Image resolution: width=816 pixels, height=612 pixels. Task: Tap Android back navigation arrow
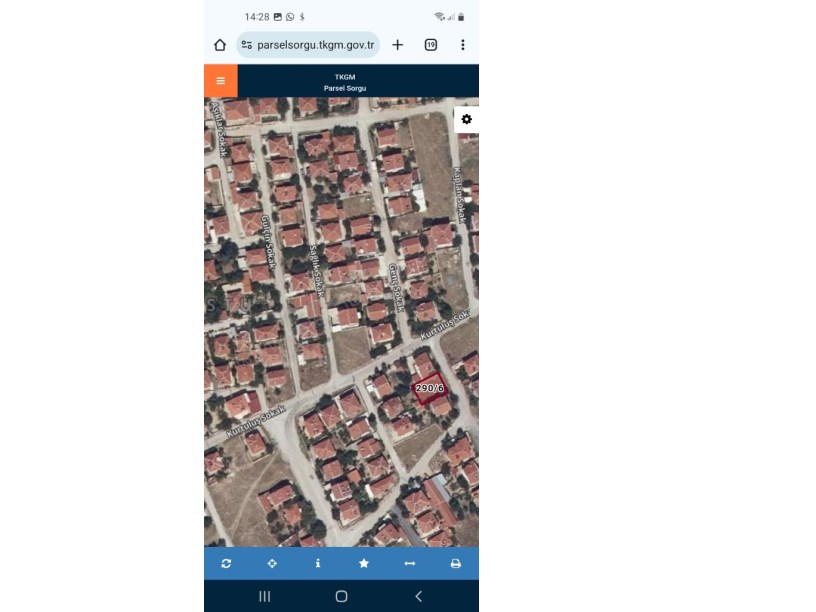coord(418,596)
